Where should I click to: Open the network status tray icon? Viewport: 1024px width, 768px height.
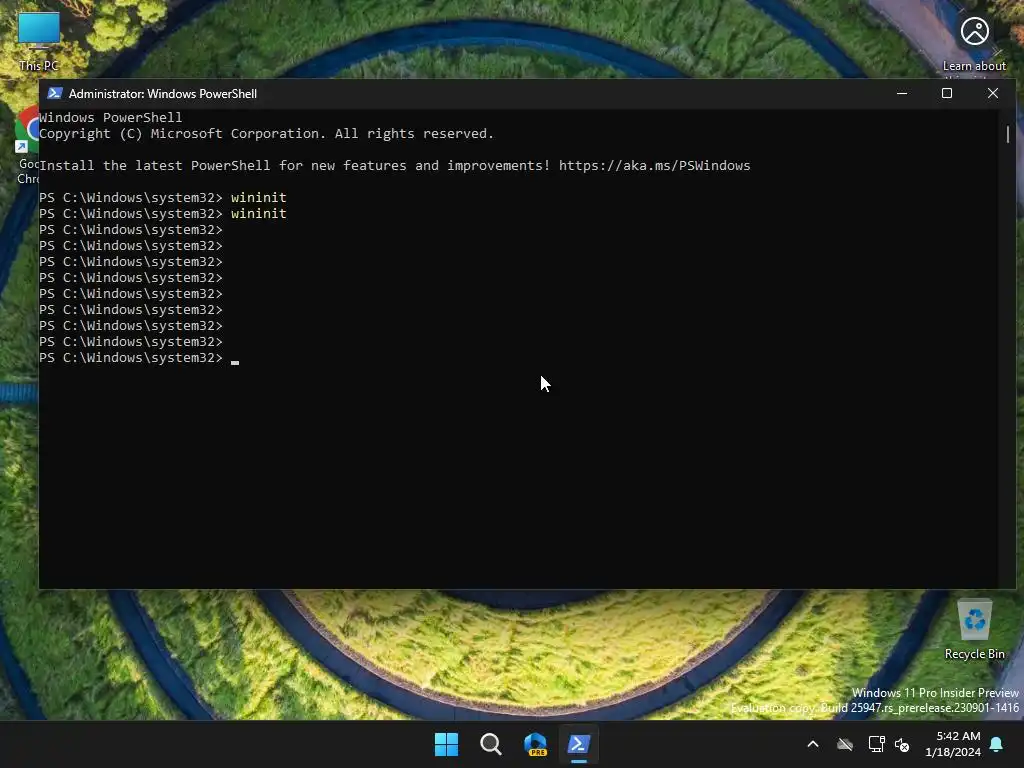[876, 744]
